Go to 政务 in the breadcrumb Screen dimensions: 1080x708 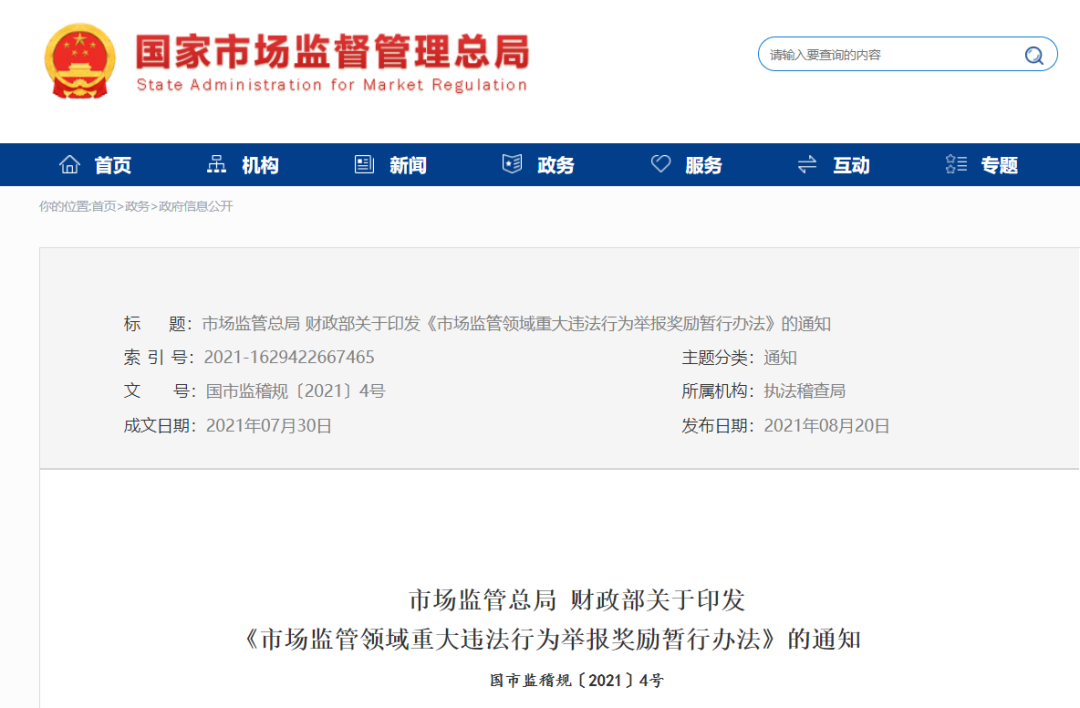click(x=137, y=207)
